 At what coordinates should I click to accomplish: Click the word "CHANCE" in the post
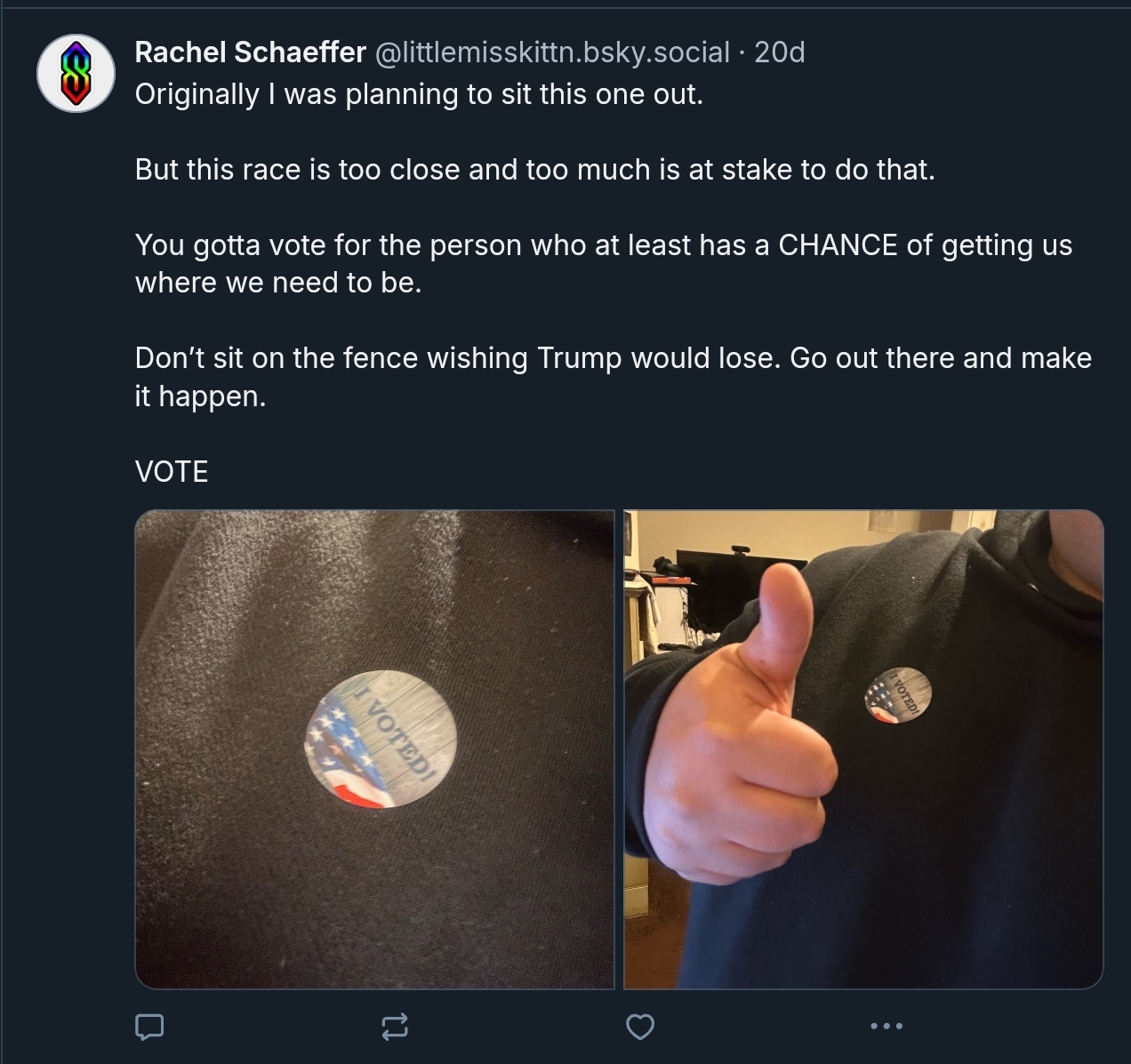click(x=838, y=245)
